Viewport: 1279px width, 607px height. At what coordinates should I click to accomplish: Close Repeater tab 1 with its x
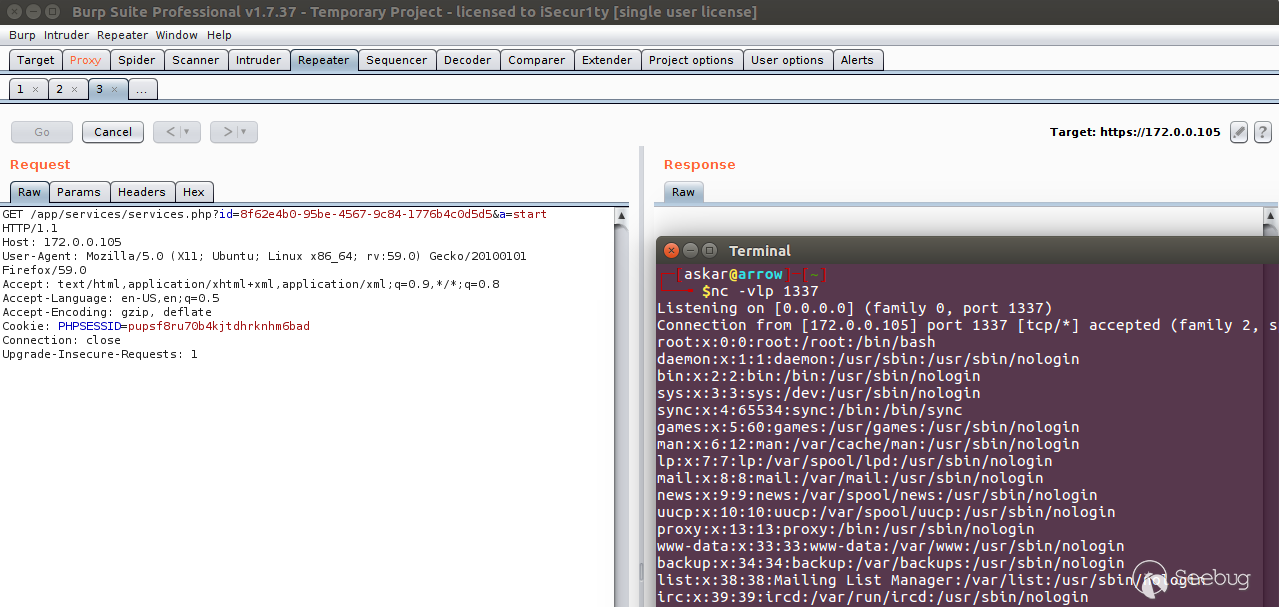35,89
